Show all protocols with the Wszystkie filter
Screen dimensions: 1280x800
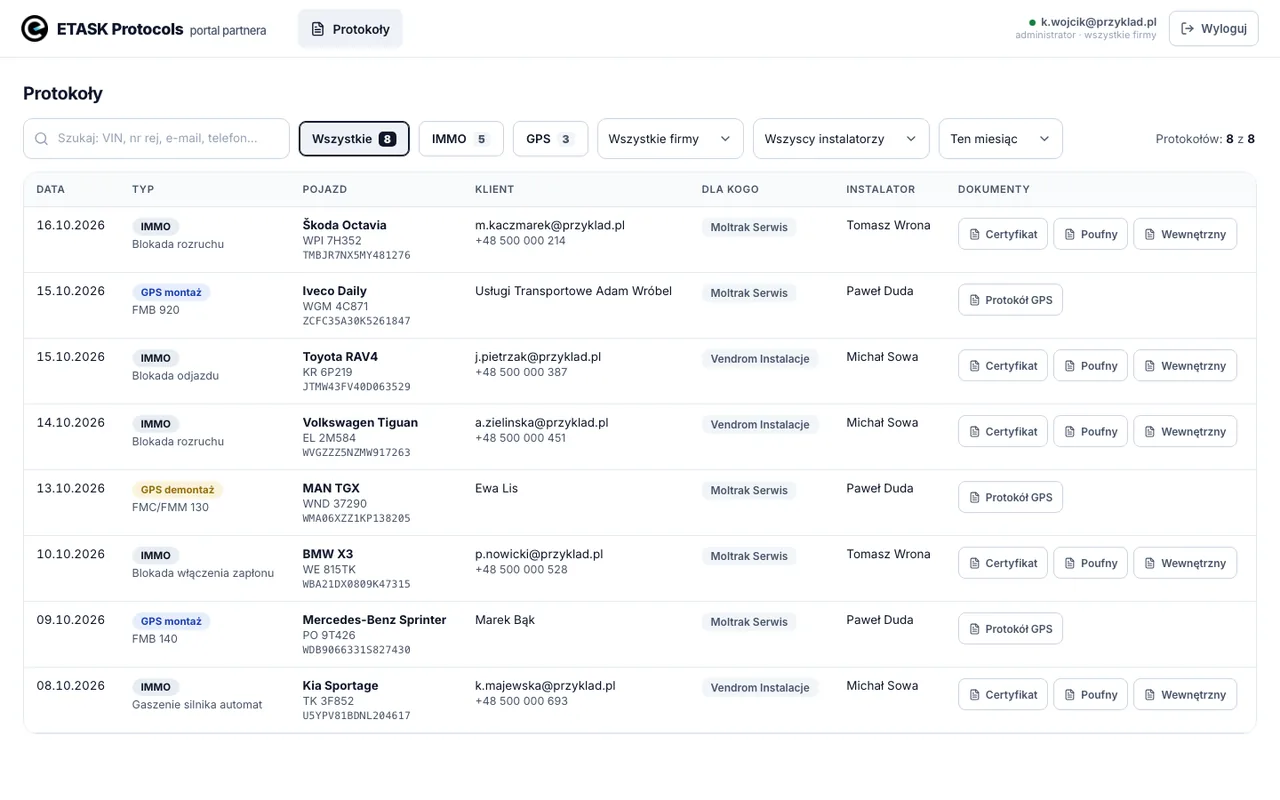tap(354, 139)
